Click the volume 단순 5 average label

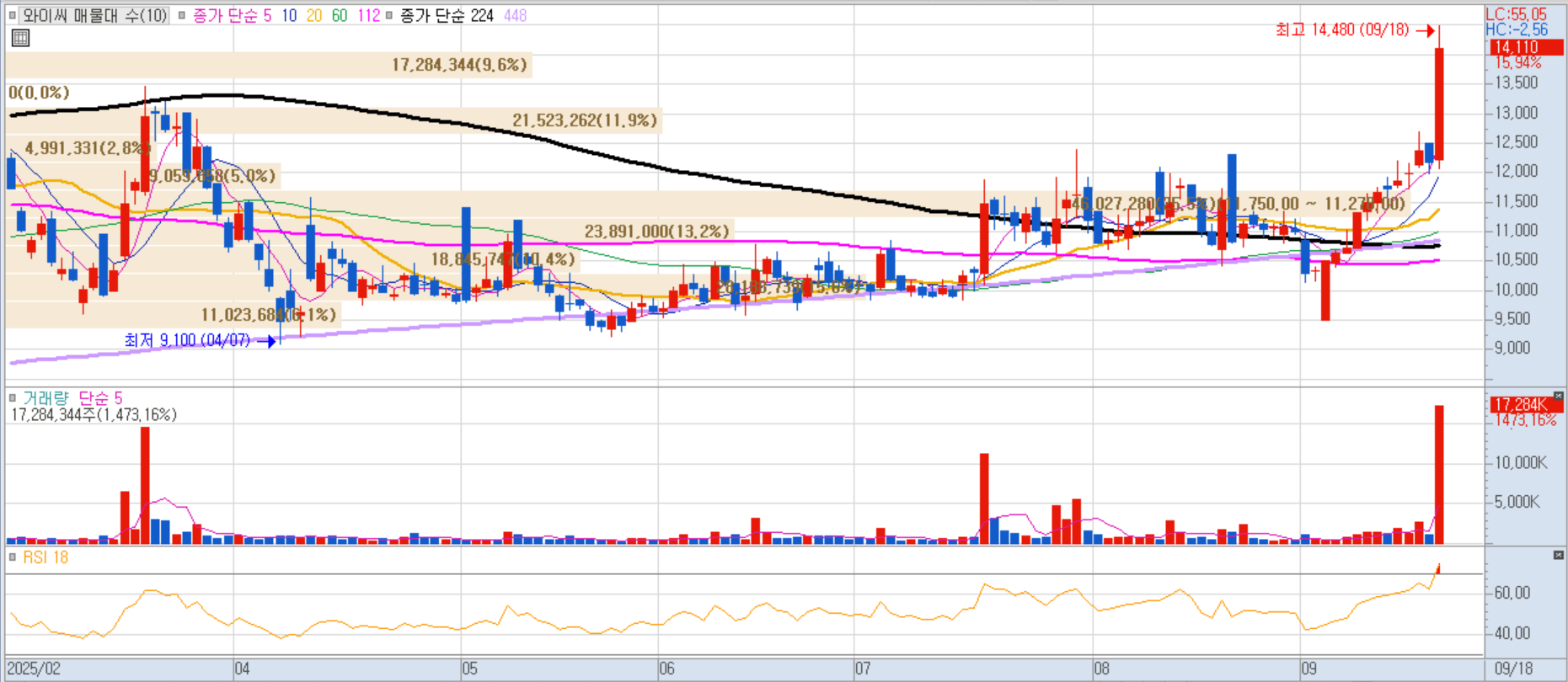100,397
